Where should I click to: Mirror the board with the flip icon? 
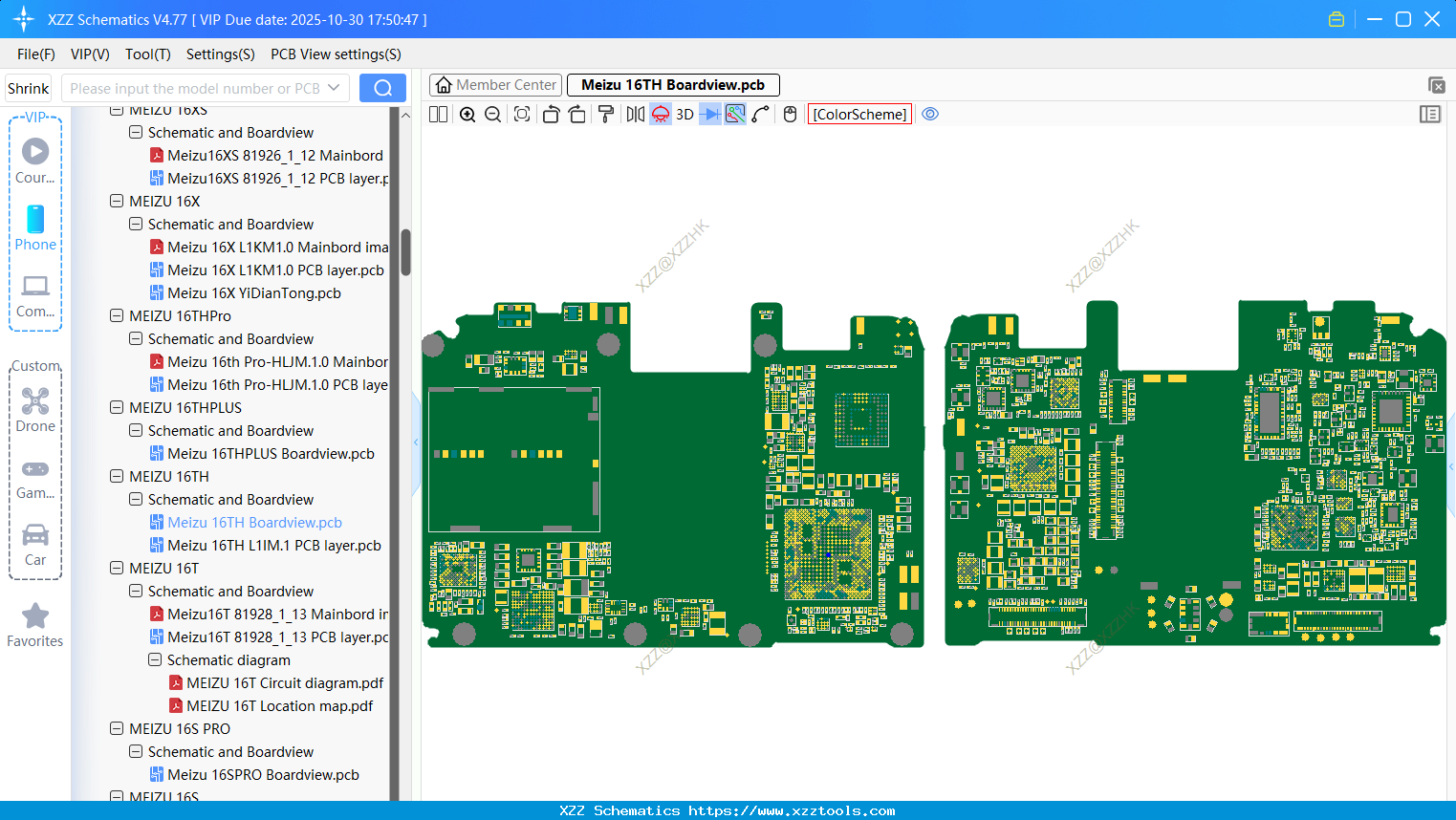click(635, 115)
